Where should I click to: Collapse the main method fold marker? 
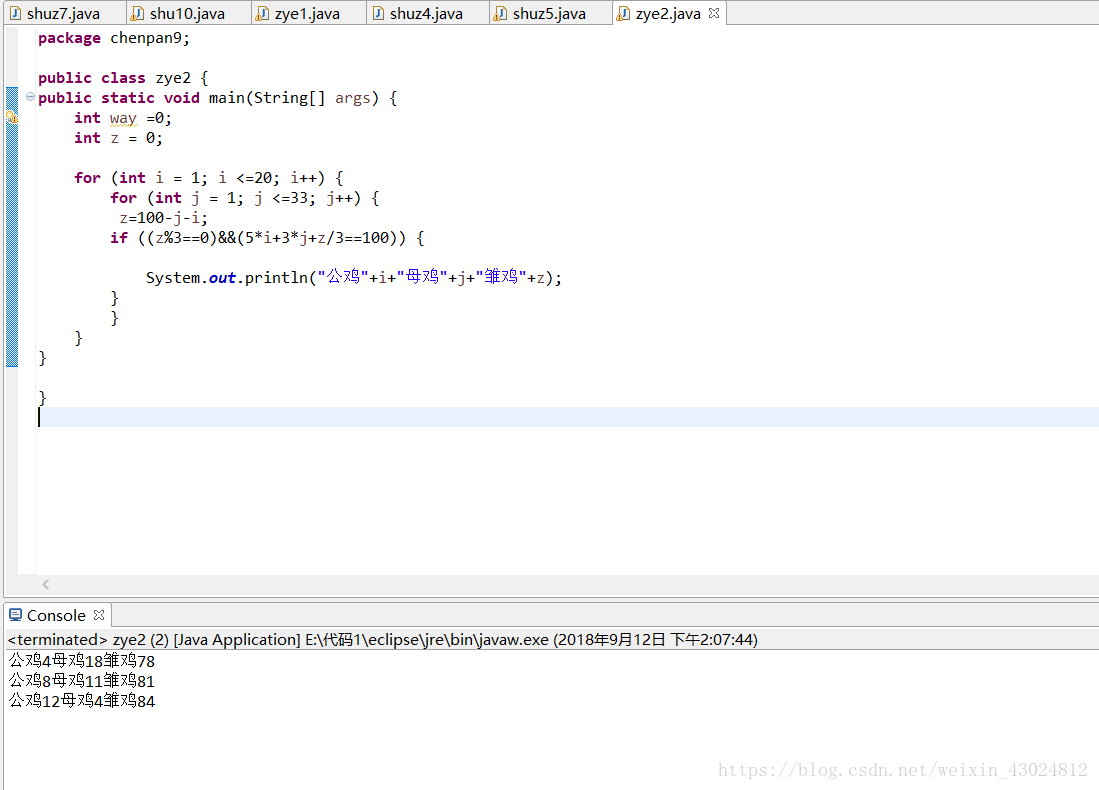pyautogui.click(x=30, y=97)
